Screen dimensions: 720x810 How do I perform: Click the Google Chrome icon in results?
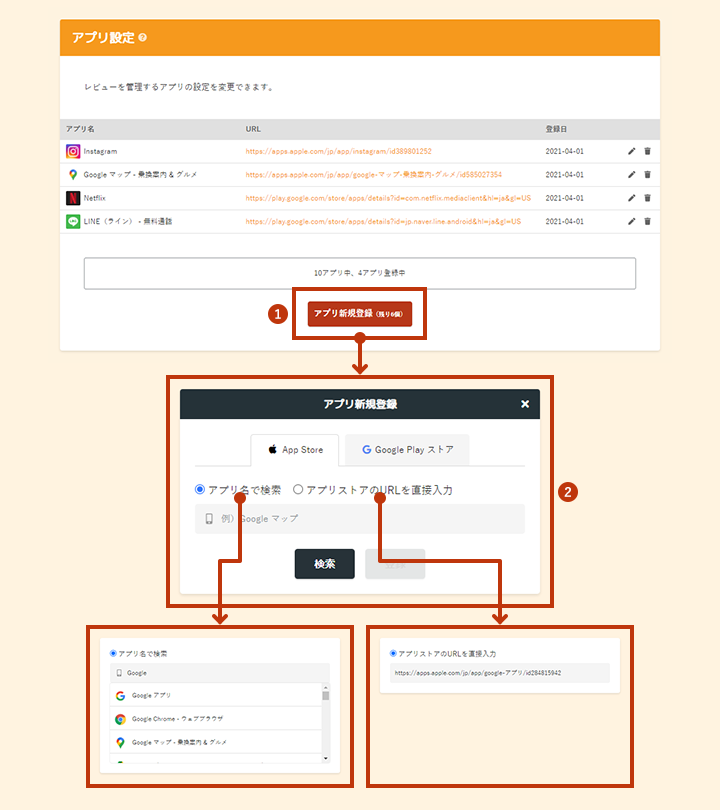click(120, 719)
